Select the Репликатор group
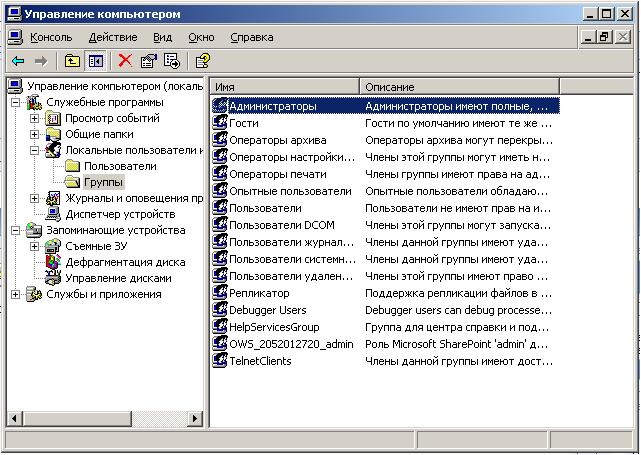Image resolution: width=641 pixels, height=455 pixels. pos(259,294)
